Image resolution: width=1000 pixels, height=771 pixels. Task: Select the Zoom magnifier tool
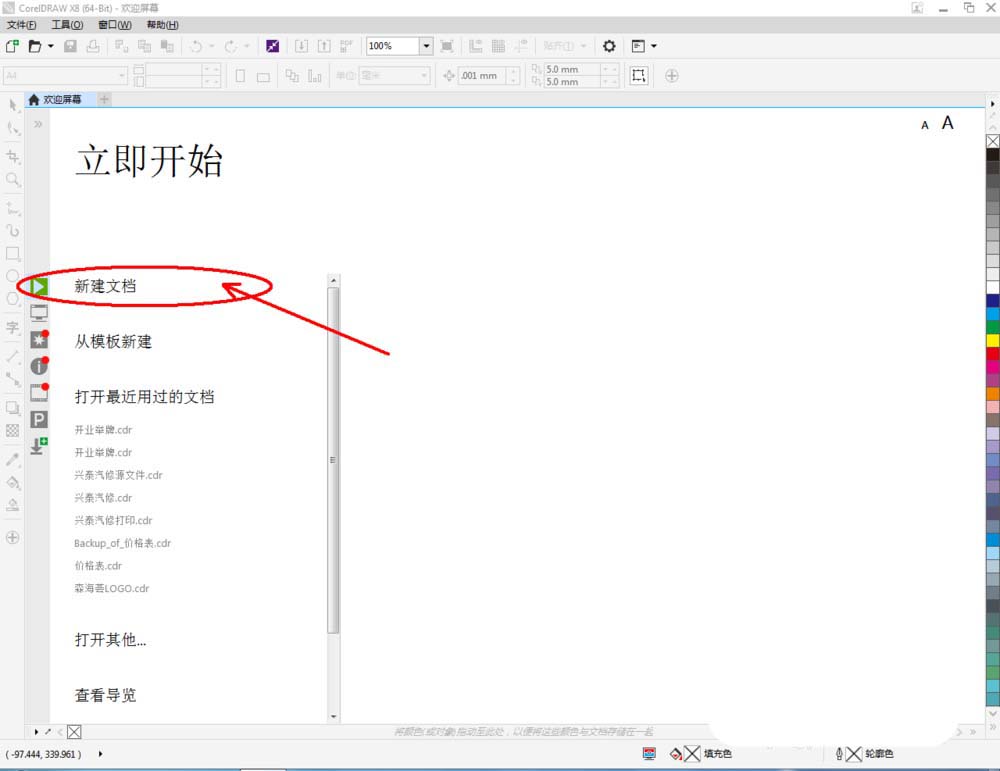(x=12, y=180)
